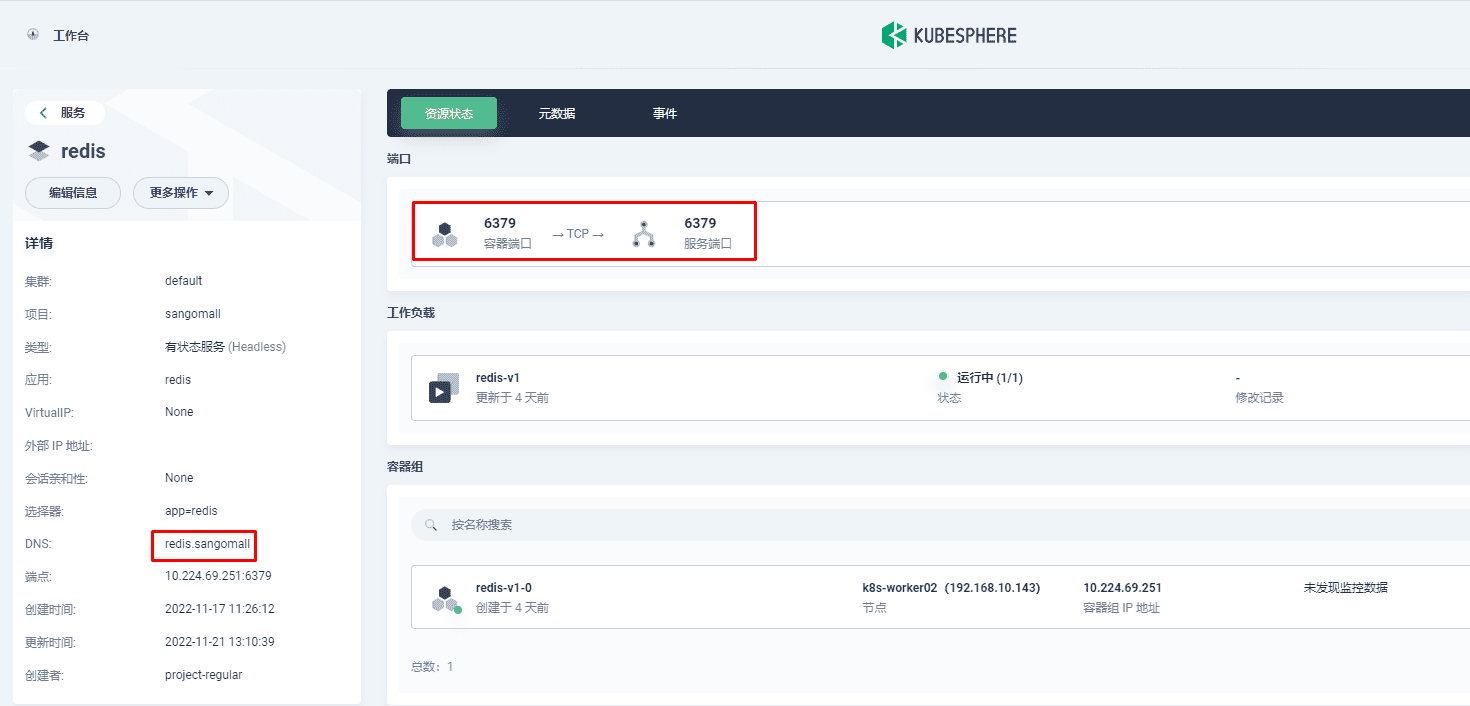Switch to the 元数据 tab
1470x706 pixels.
pos(557,113)
